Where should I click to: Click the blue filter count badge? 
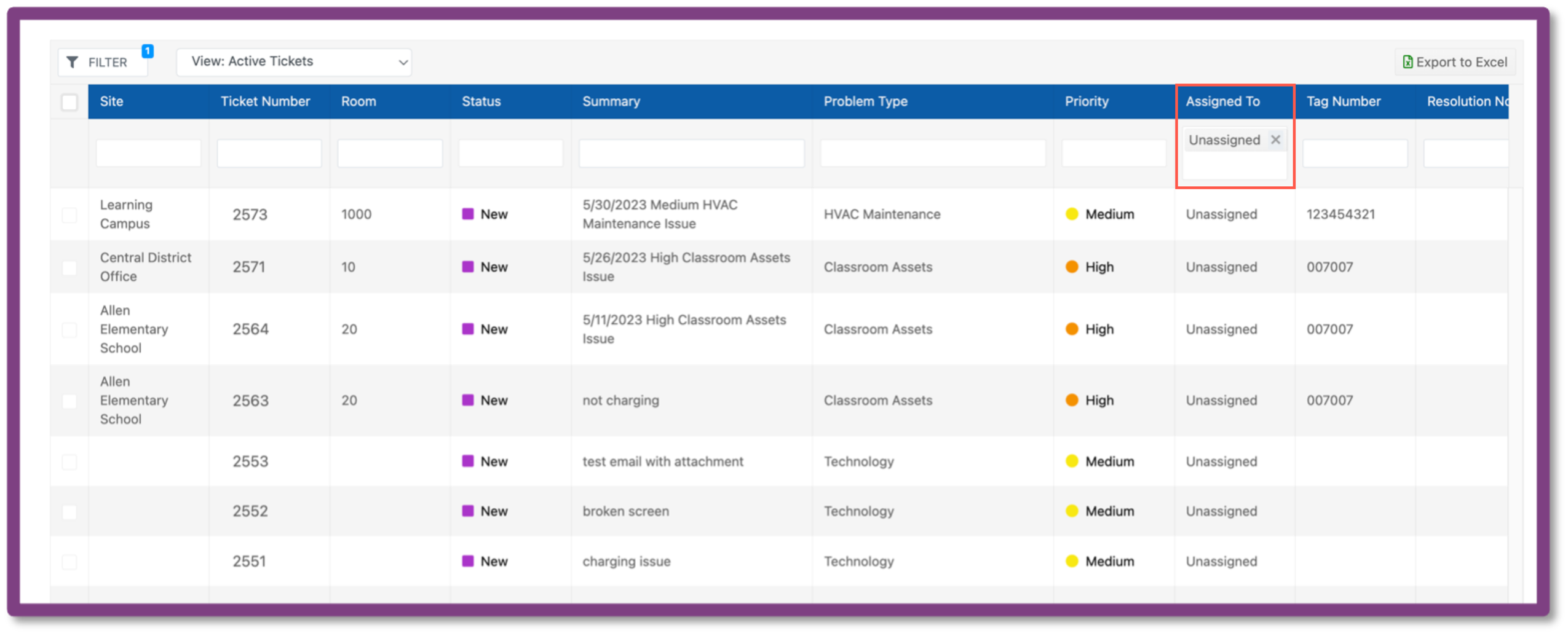click(x=148, y=51)
